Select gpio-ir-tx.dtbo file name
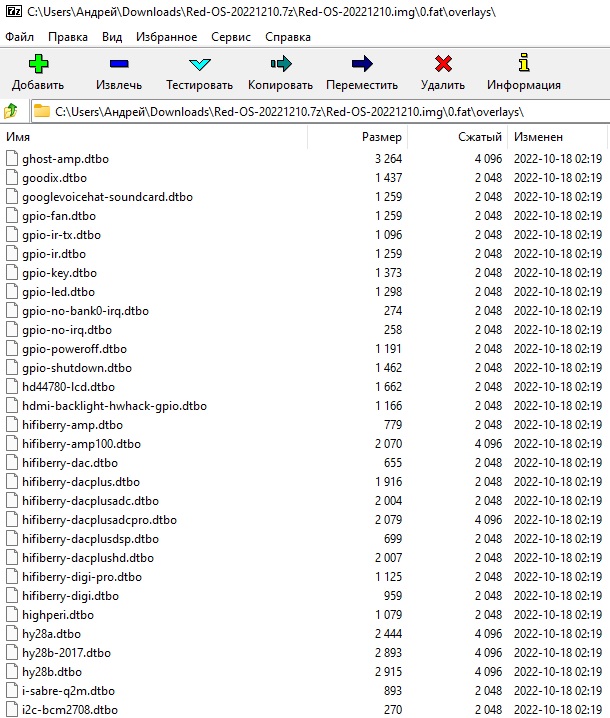The height and width of the screenshot is (718, 610). coord(61,235)
